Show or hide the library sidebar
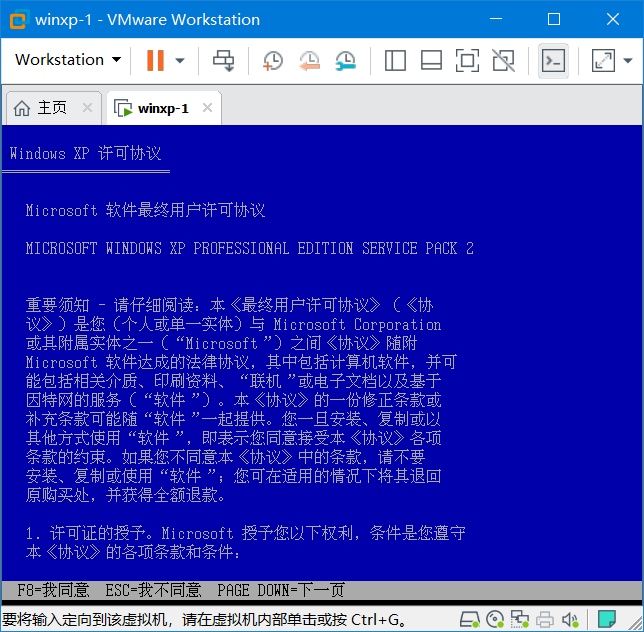This screenshot has height=632, width=644. coord(395,61)
